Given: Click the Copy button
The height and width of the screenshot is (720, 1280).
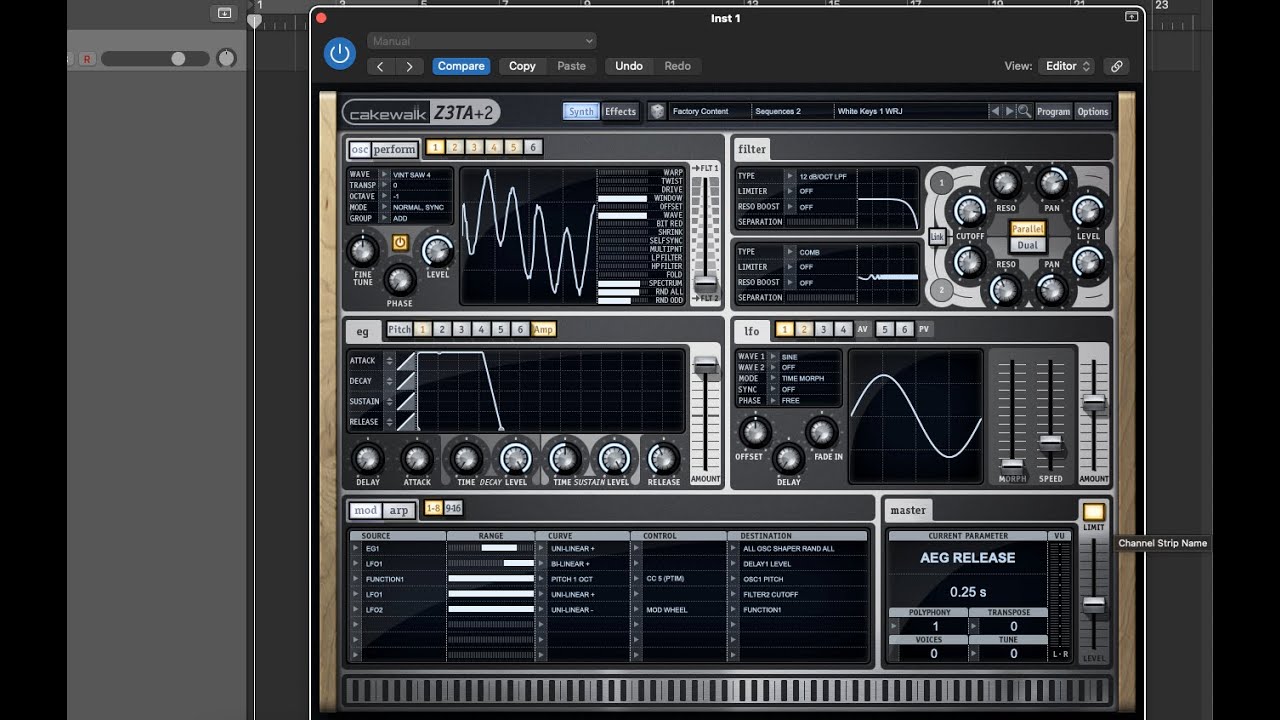Looking at the screenshot, I should (x=522, y=66).
